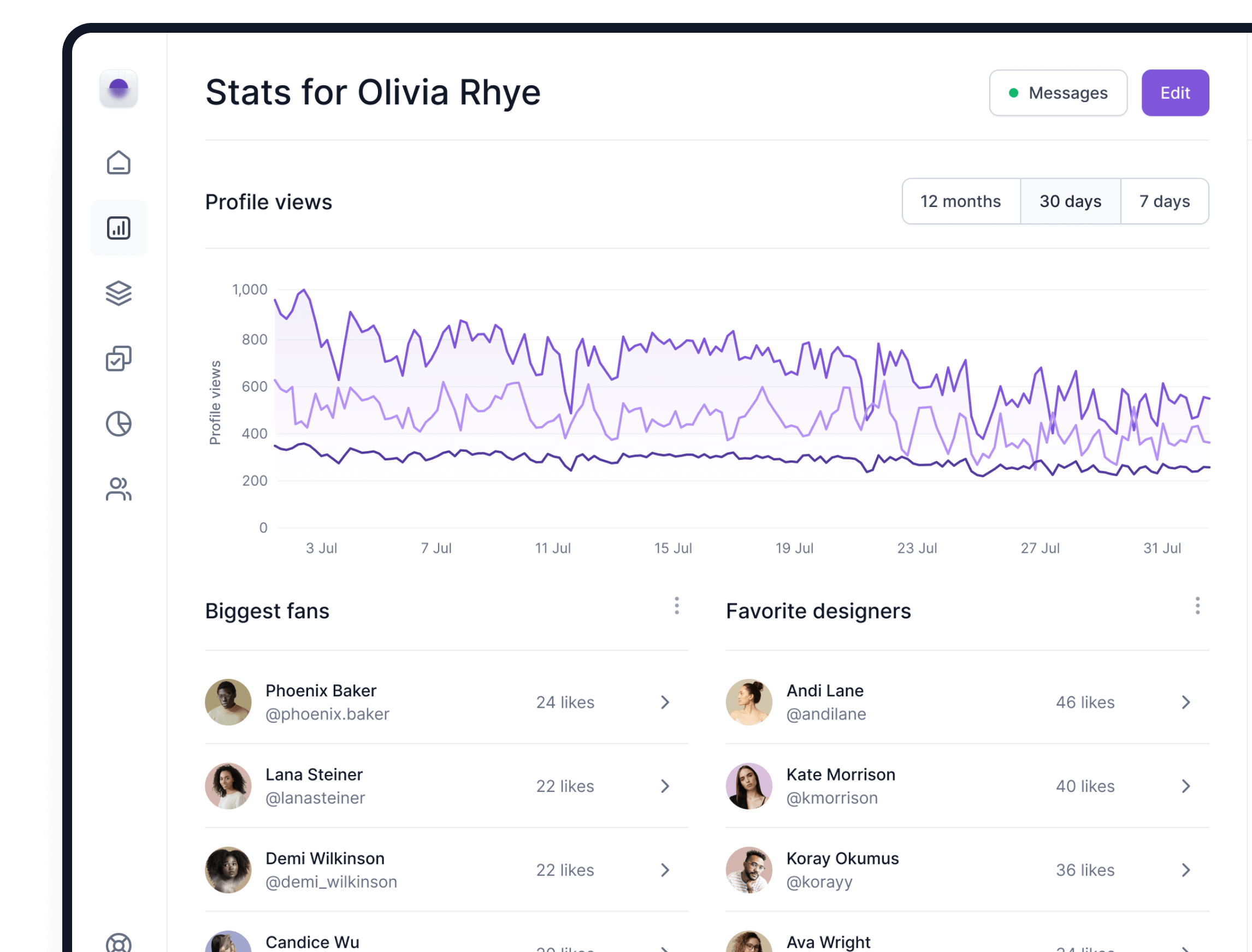Click chevron next to Phoenix Baker
1252x952 pixels.
(x=665, y=702)
